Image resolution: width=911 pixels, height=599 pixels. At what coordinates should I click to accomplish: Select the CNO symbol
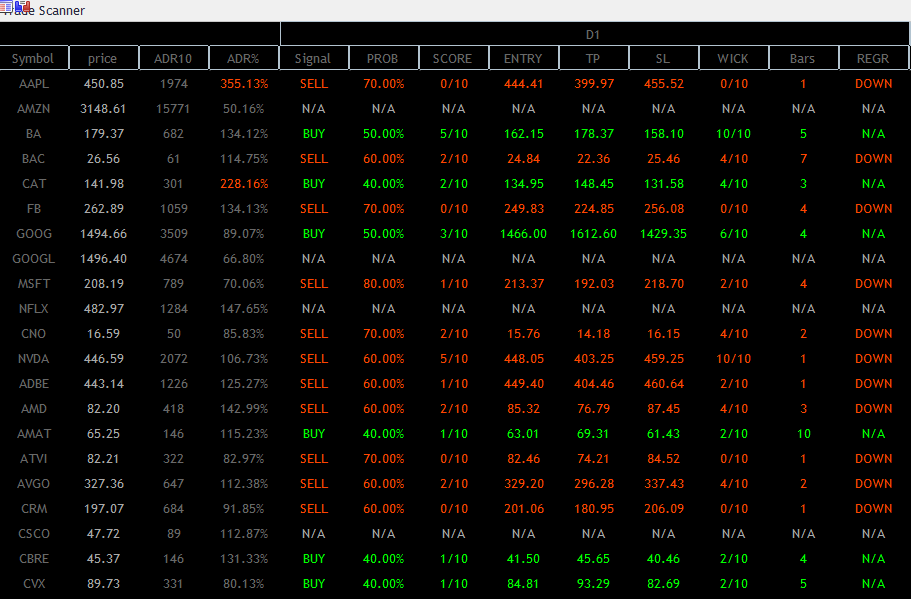pos(34,333)
